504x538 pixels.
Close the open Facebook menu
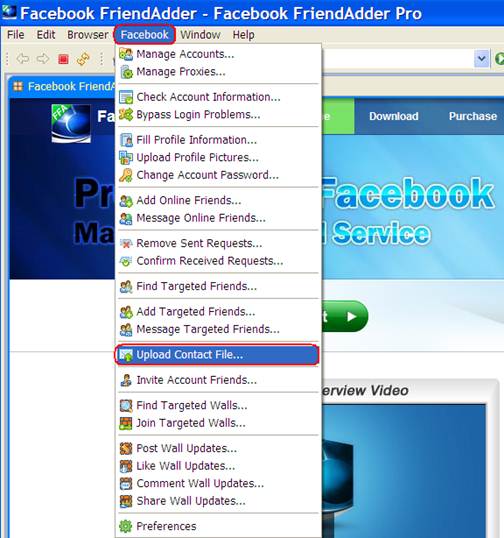click(144, 35)
